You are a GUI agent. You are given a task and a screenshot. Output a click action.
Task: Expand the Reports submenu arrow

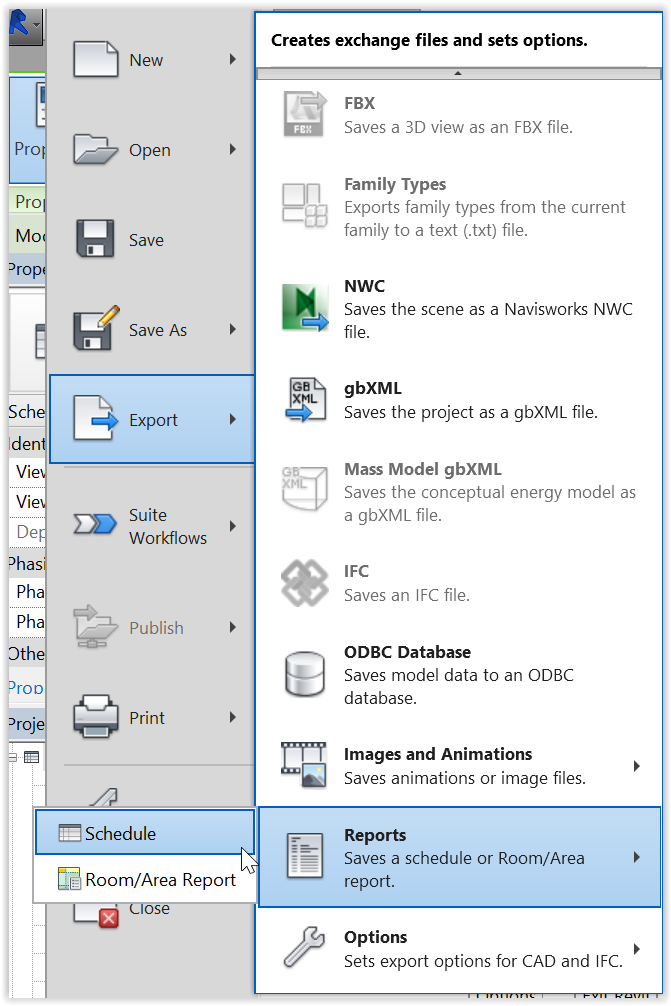pyautogui.click(x=636, y=857)
